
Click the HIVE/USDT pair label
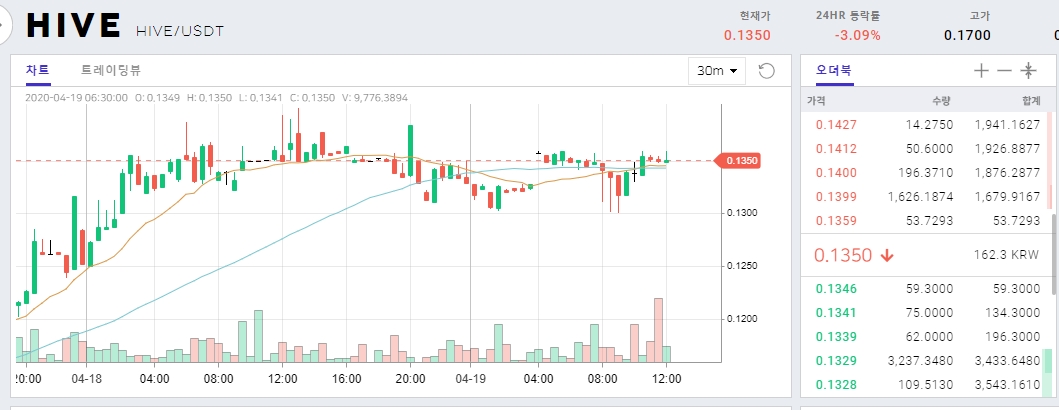point(179,31)
